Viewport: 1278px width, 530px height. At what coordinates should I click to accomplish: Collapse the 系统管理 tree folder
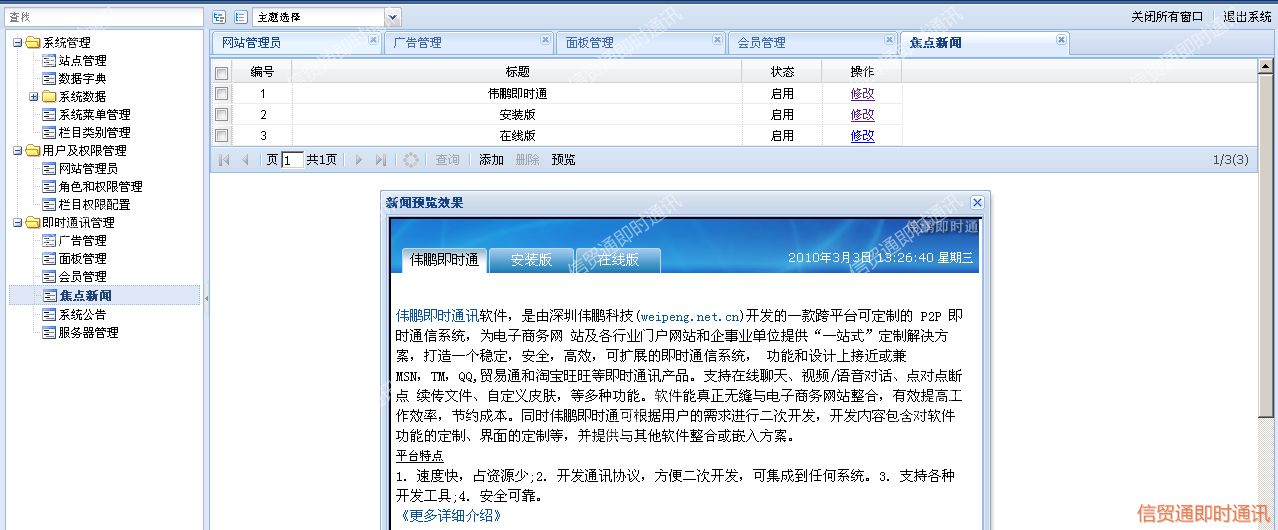(18, 43)
